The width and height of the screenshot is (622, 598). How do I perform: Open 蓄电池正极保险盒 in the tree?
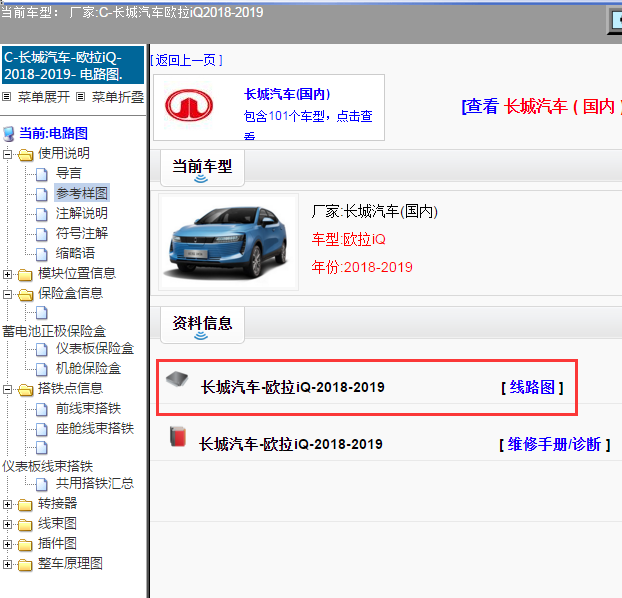coord(54,331)
